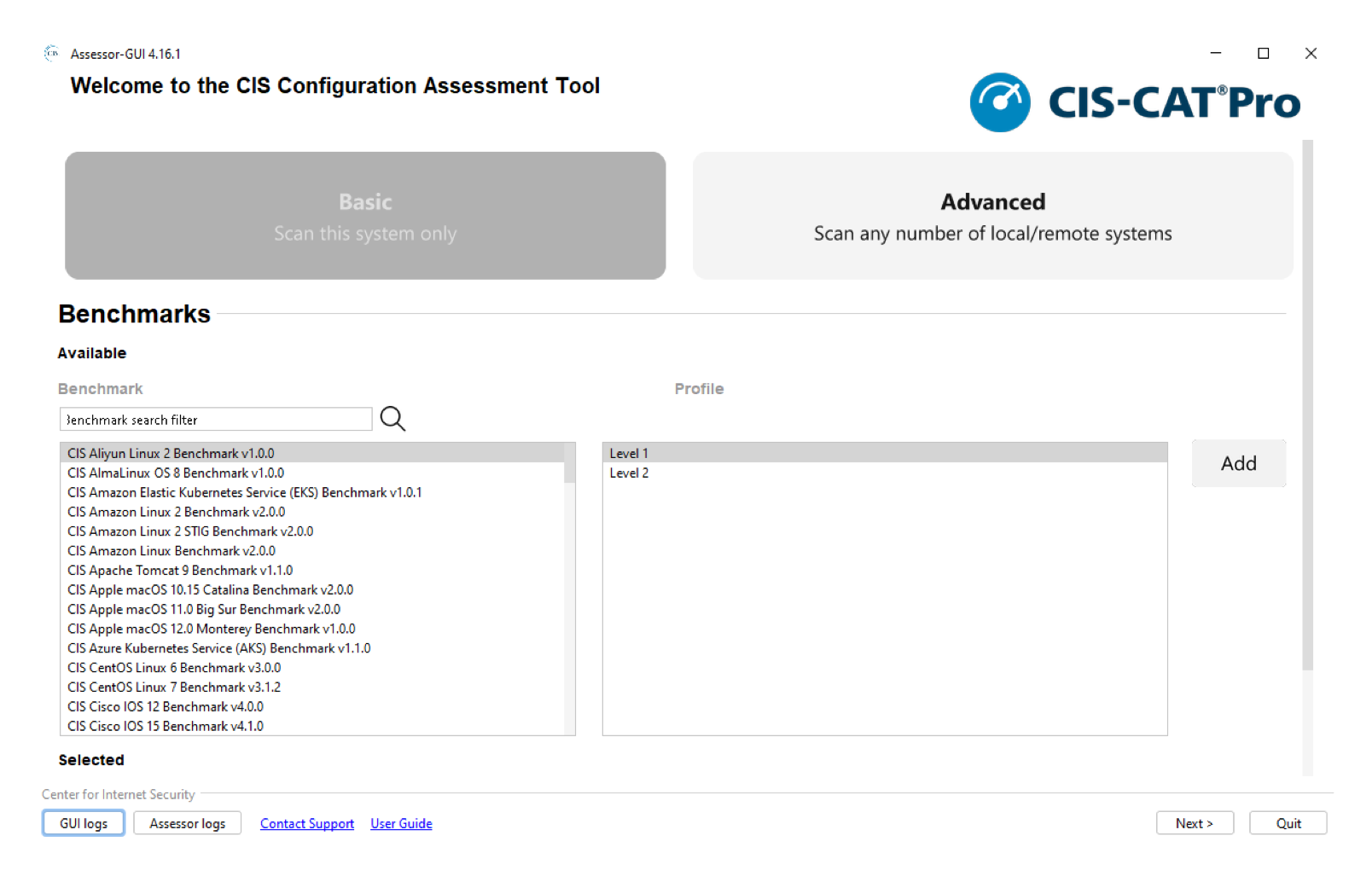Screen dimensions: 1372x882
Task: Open the GUI logs
Action: pyautogui.click(x=84, y=823)
